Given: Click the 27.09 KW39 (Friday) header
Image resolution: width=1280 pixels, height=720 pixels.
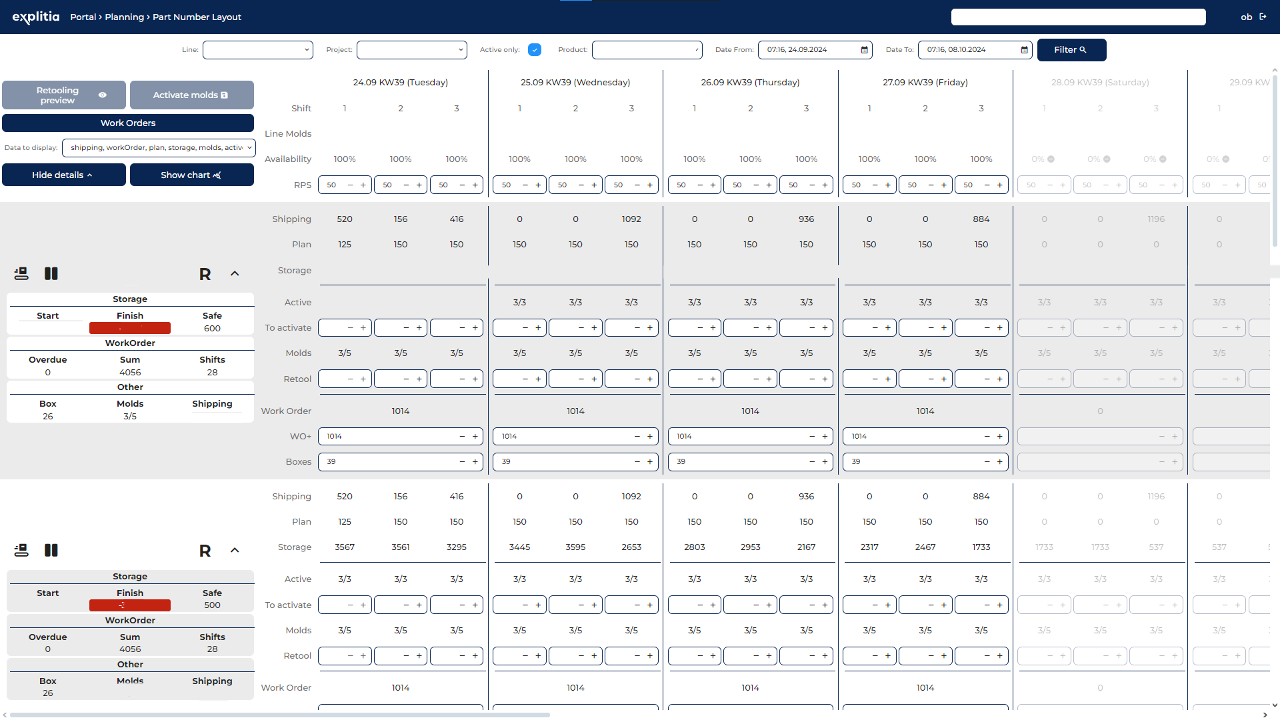Looking at the screenshot, I should (x=926, y=82).
